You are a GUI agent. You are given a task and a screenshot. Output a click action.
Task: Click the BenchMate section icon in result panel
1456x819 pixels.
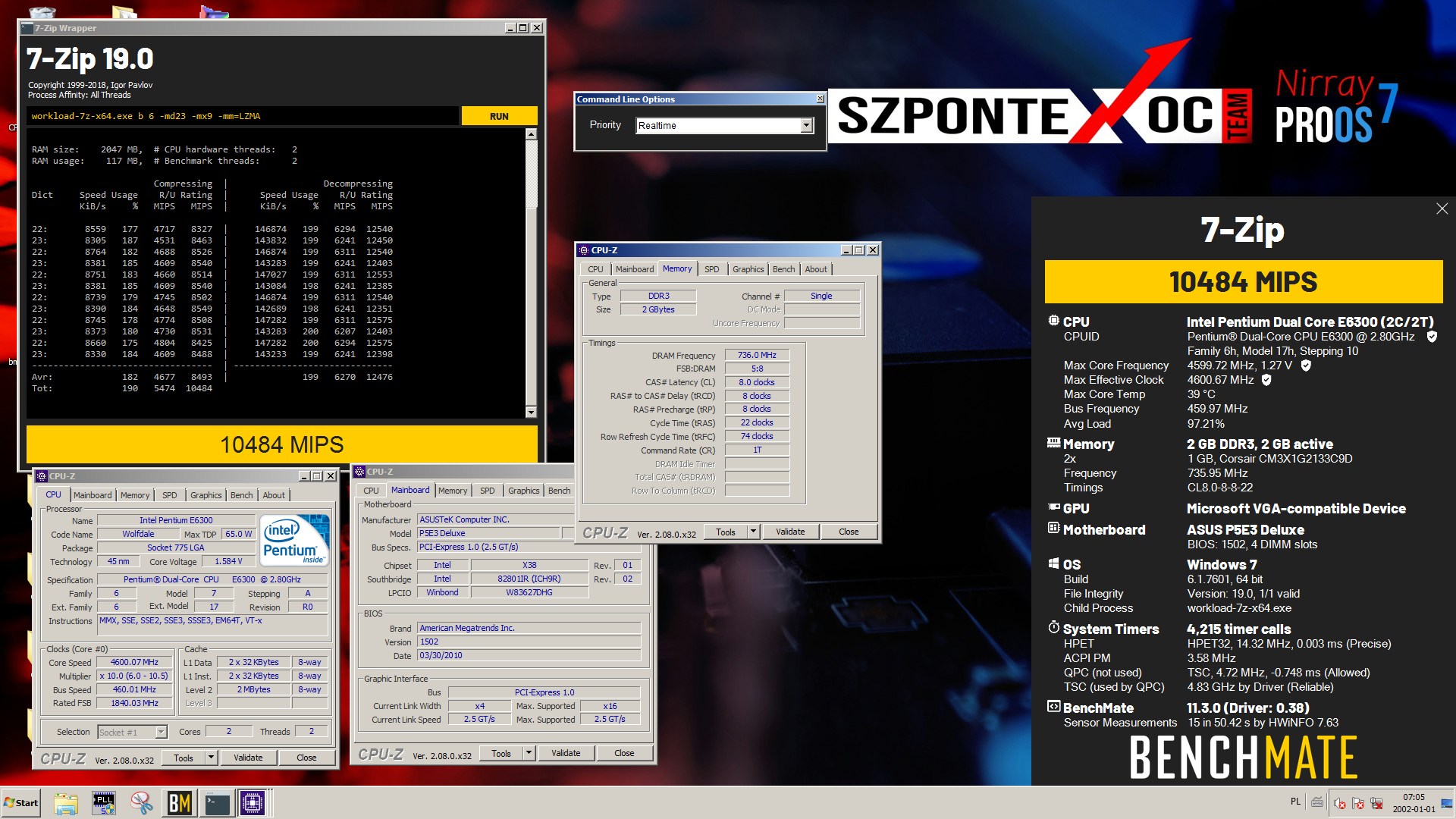(x=1053, y=707)
